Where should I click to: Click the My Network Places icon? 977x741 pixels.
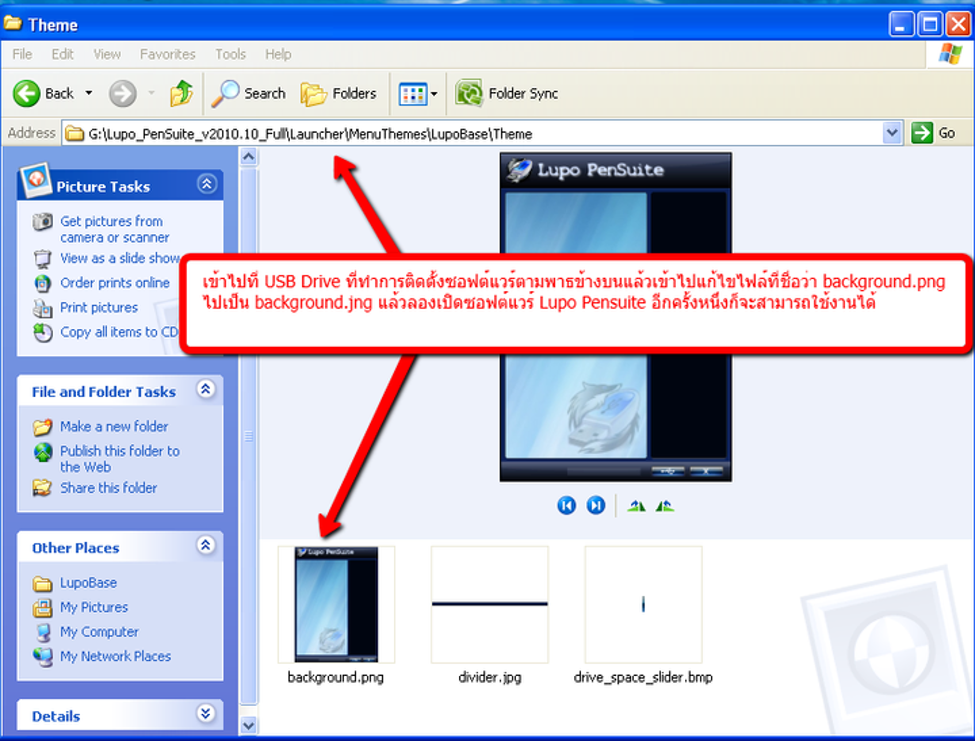point(42,657)
